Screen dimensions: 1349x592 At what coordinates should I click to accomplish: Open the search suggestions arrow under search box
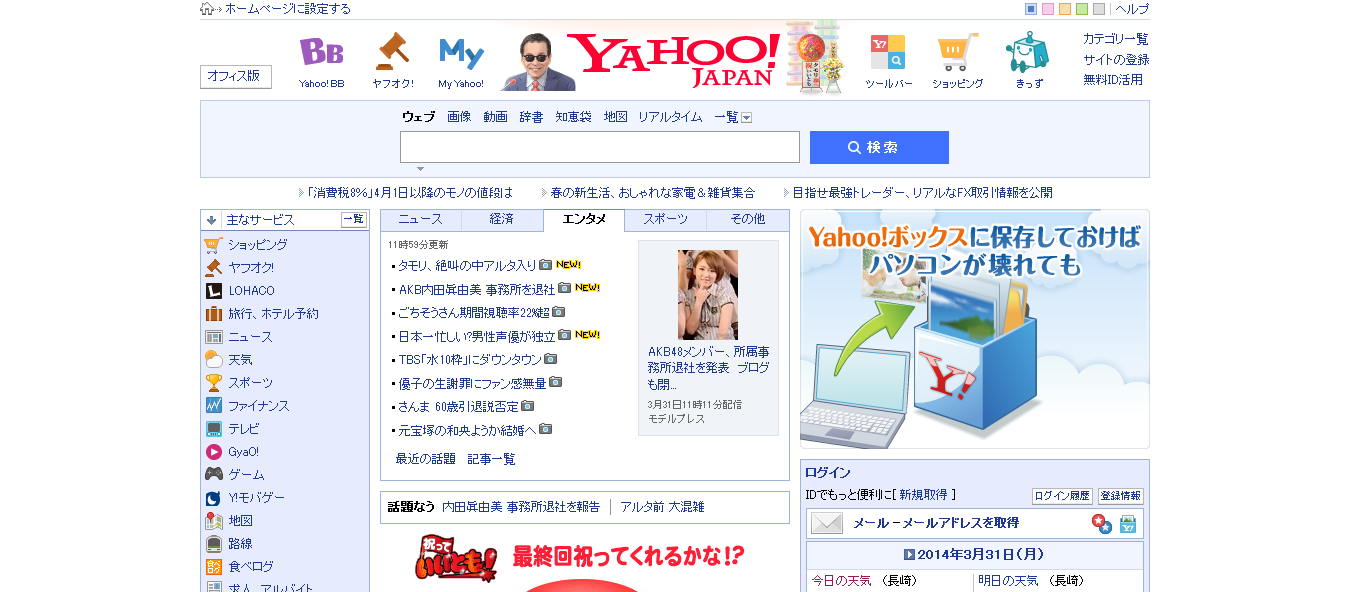click(420, 169)
